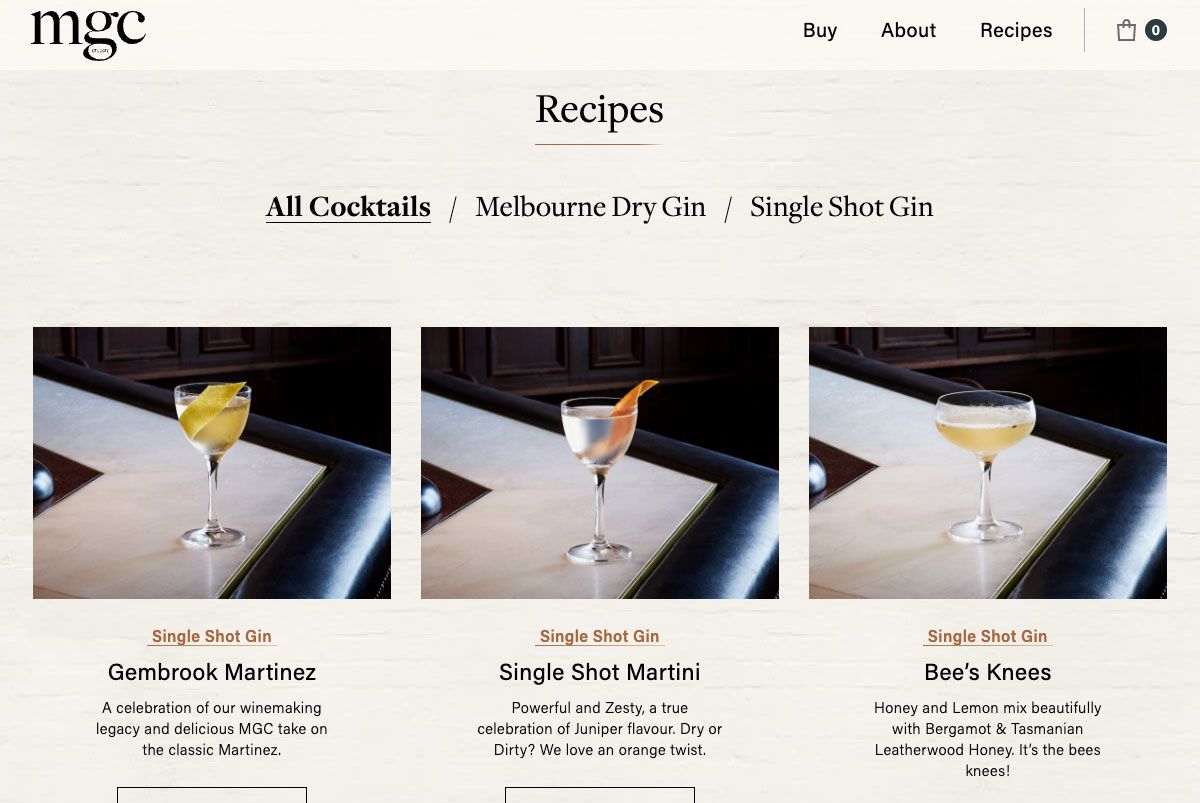Go to the About page
The height and width of the screenshot is (803, 1200).
click(x=908, y=30)
